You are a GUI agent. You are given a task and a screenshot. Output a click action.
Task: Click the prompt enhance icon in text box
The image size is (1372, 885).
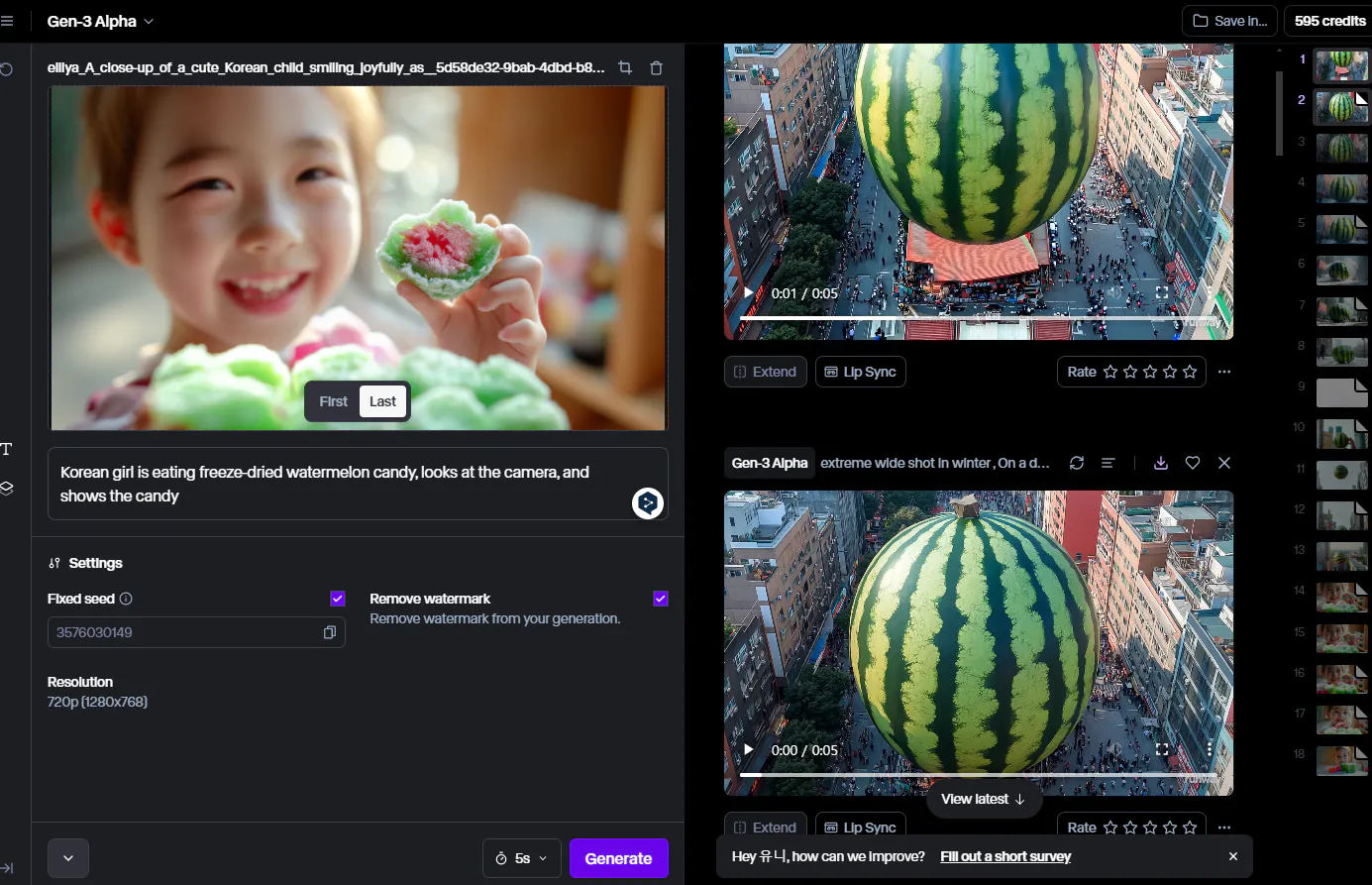[648, 503]
